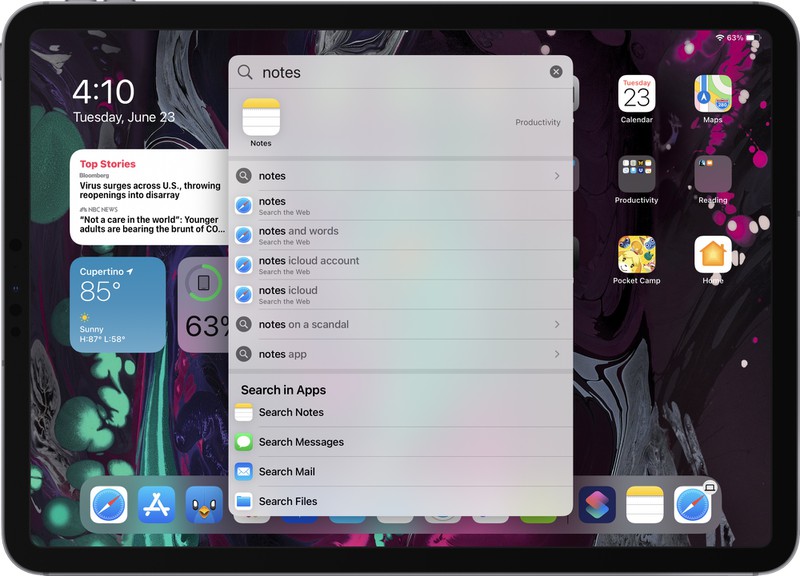Screen dimensions: 800x576
Task: Open the Pocket Camp game
Action: coord(636,255)
